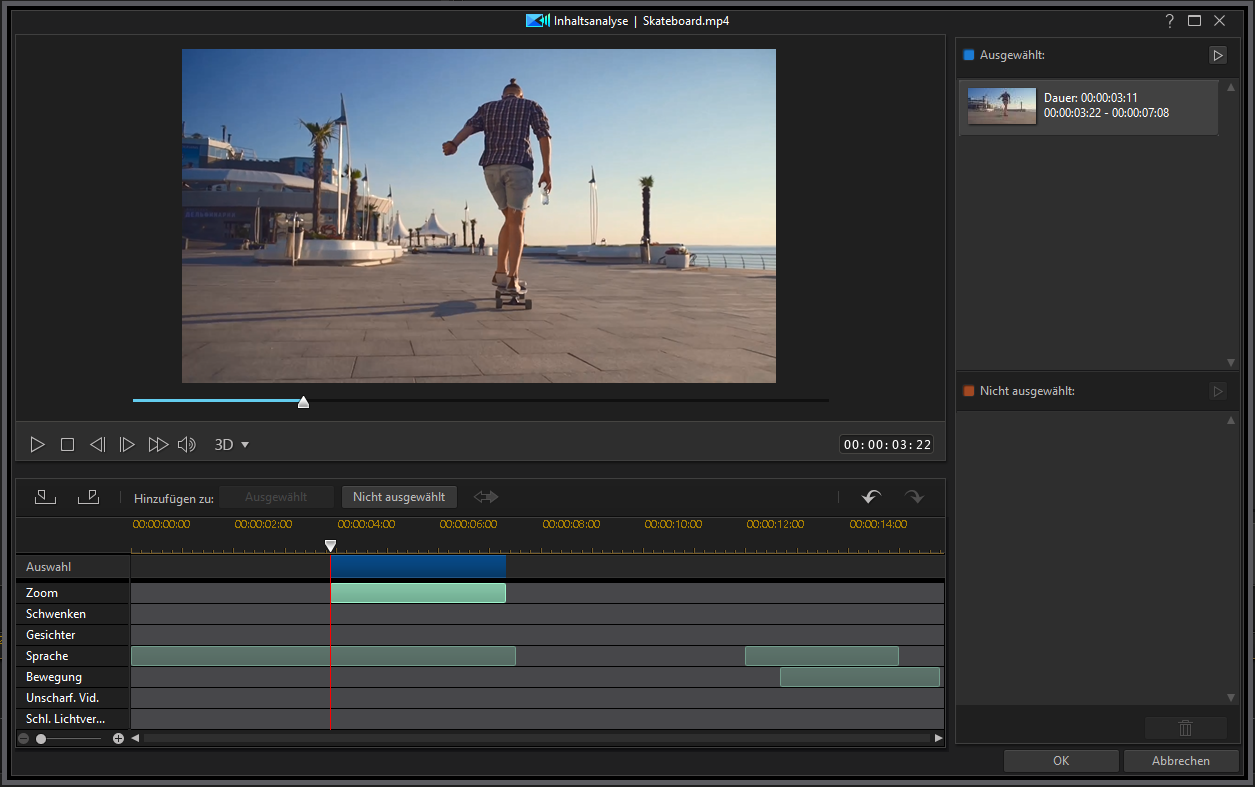Play the Ausgewählt selected segments
Viewport: 1255px width, 787px height.
(1217, 55)
